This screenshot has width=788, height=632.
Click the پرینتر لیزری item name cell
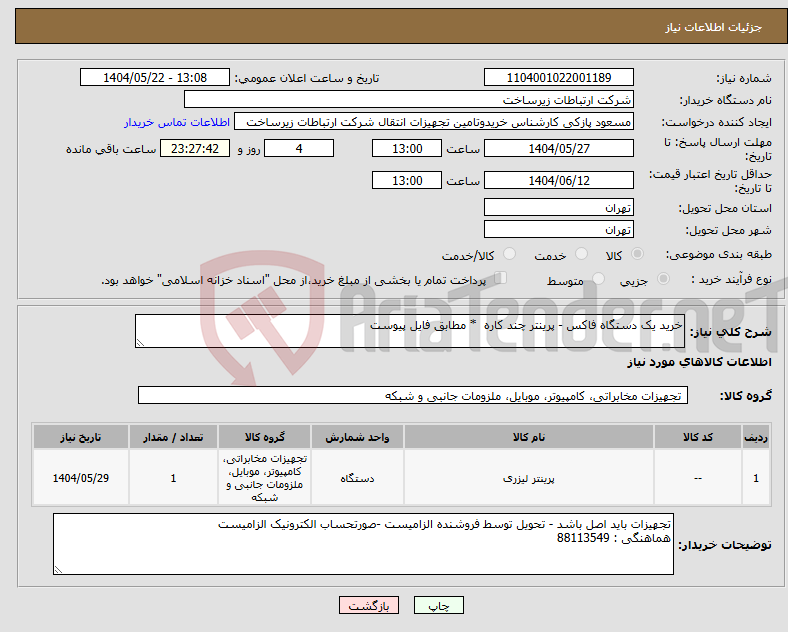[529, 478]
